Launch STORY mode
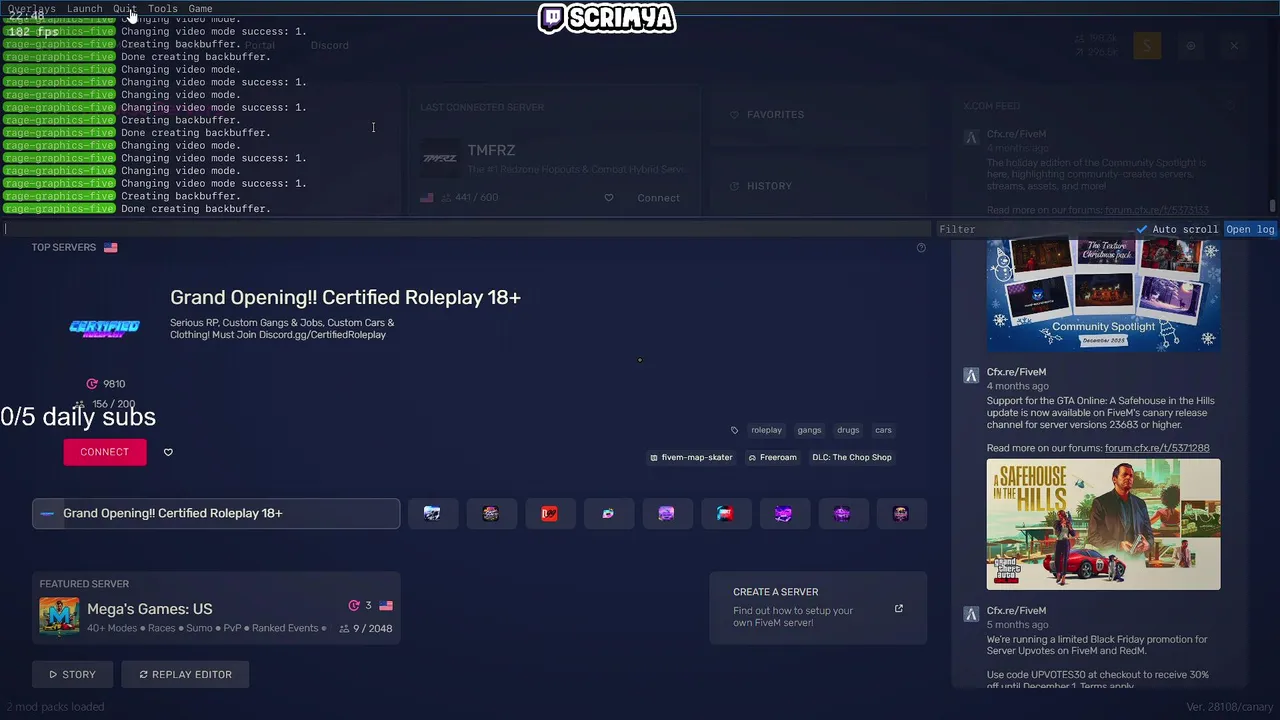 pos(72,674)
